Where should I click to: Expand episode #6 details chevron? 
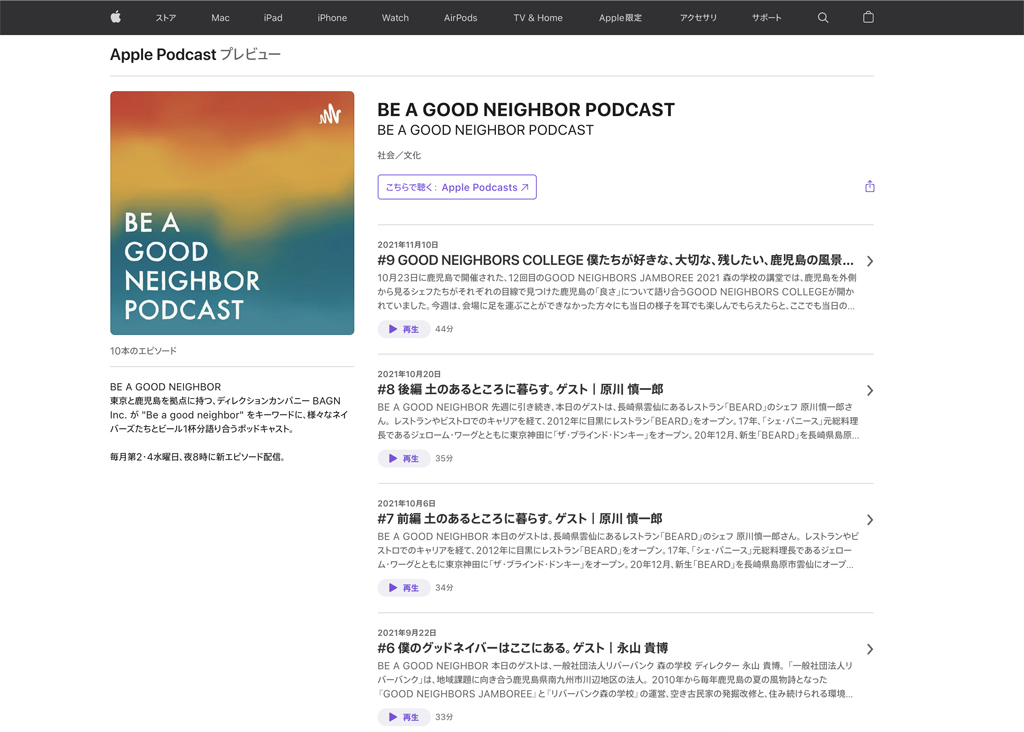[x=869, y=649]
